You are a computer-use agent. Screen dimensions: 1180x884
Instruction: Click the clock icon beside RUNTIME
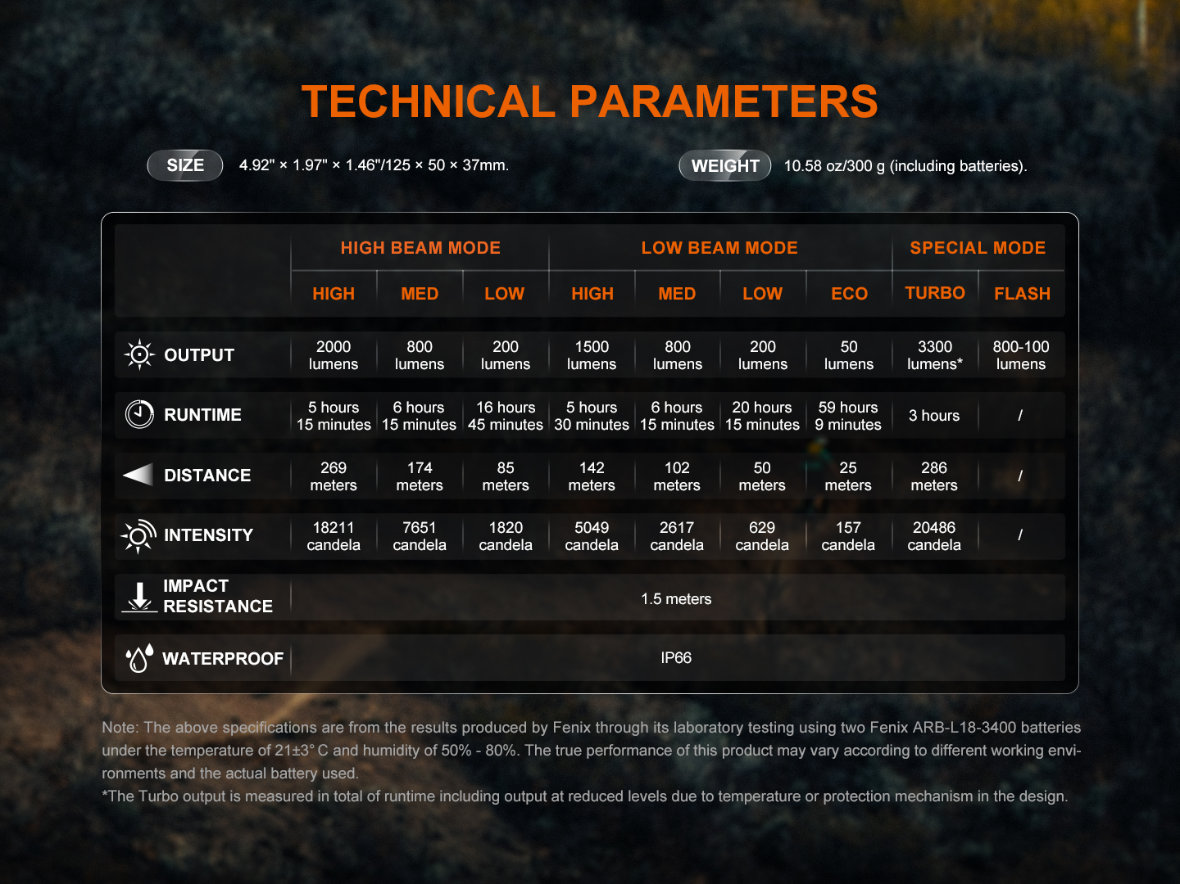(139, 415)
